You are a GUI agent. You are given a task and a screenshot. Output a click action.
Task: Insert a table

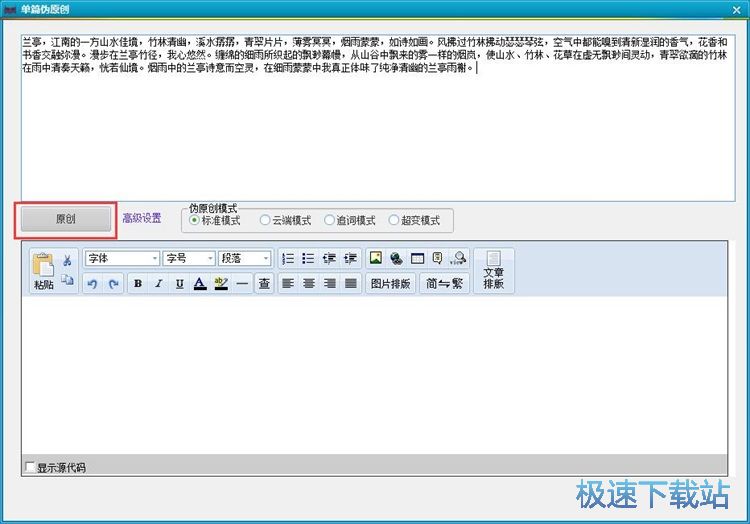pos(418,258)
